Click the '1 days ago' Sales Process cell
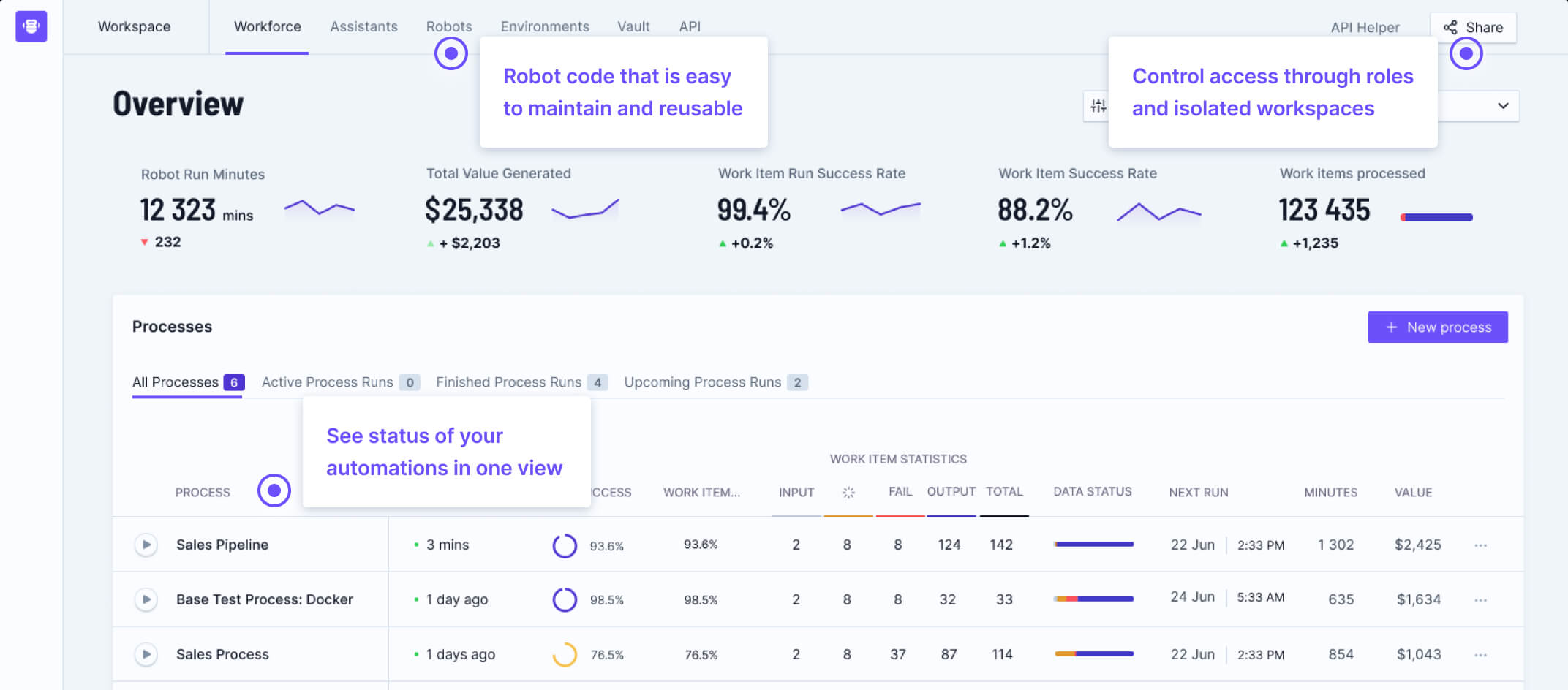The height and width of the screenshot is (690, 1568). [x=461, y=654]
